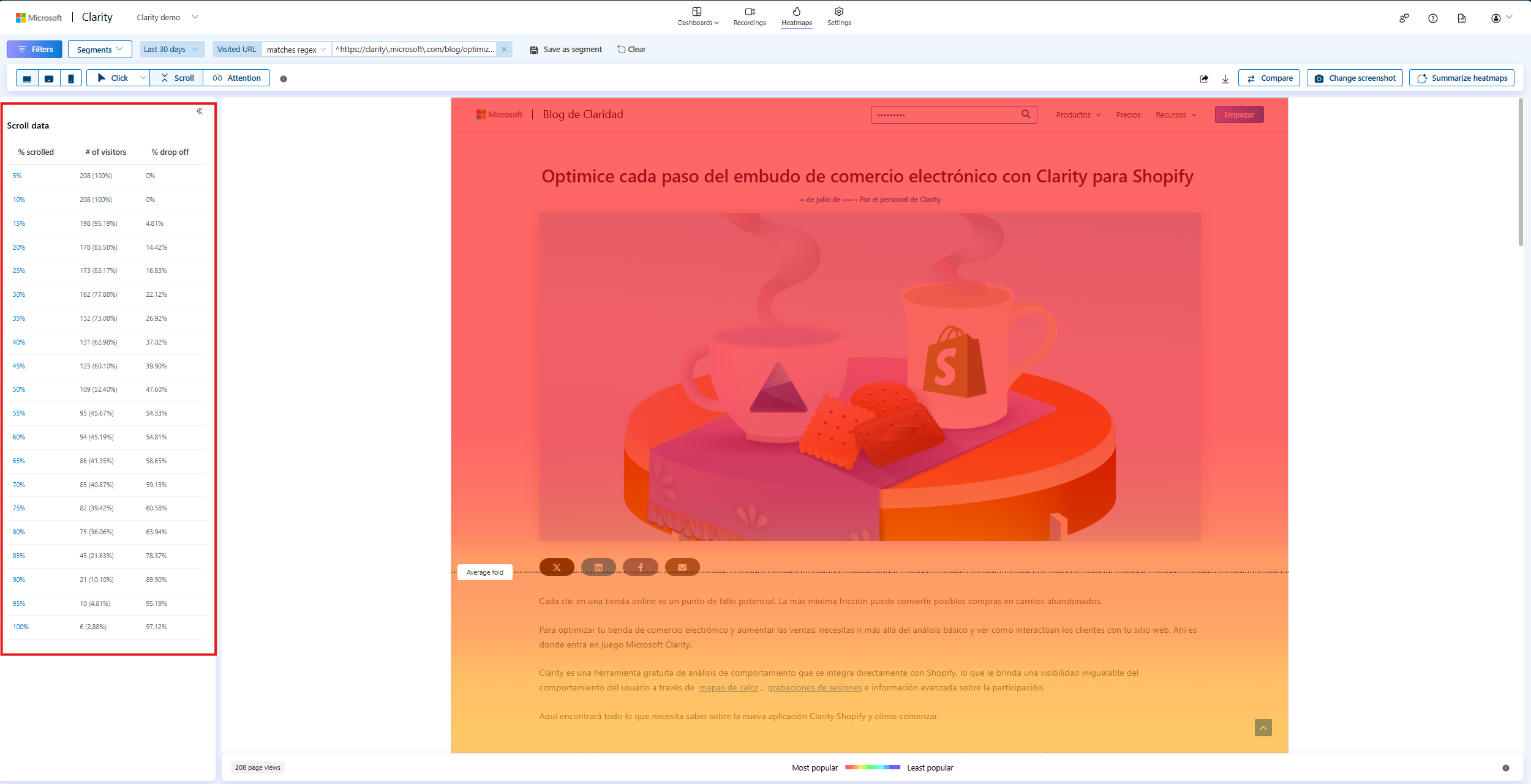Switch to the Attention heatmap type
1531x784 pixels.
coord(237,78)
